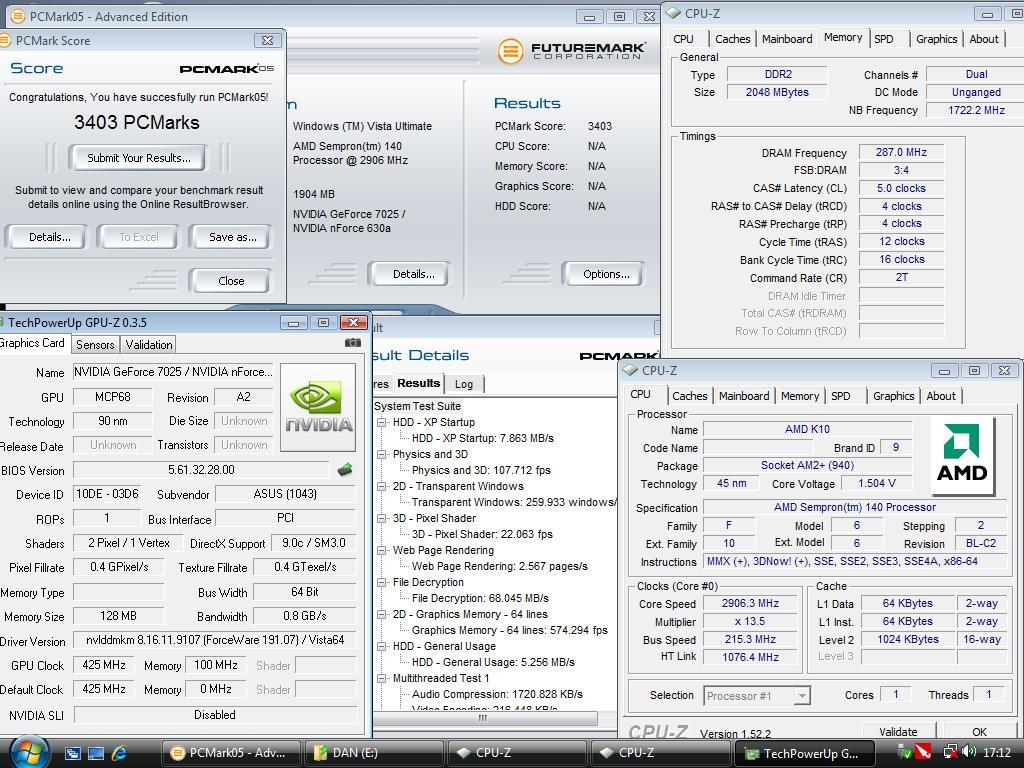
Task: Click the GPU-Z BIOS Version field
Action: (x=201, y=470)
